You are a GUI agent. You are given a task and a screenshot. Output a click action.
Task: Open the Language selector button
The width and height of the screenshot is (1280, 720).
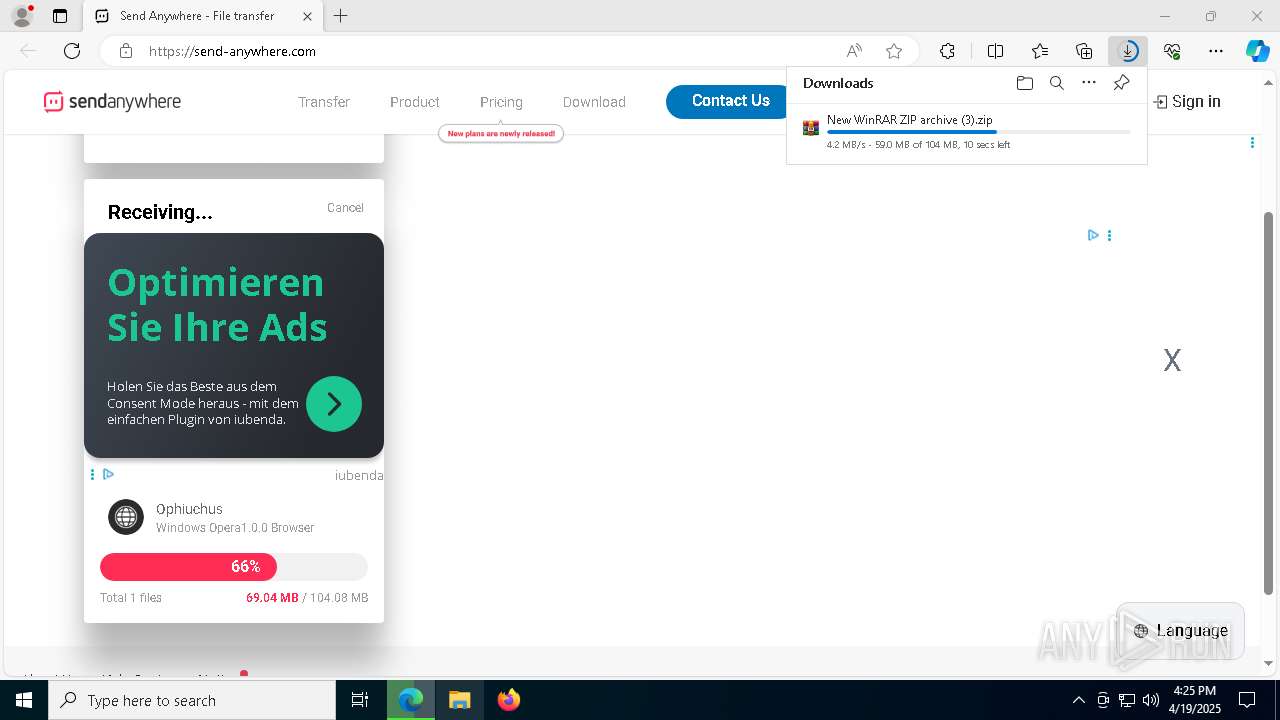1180,630
